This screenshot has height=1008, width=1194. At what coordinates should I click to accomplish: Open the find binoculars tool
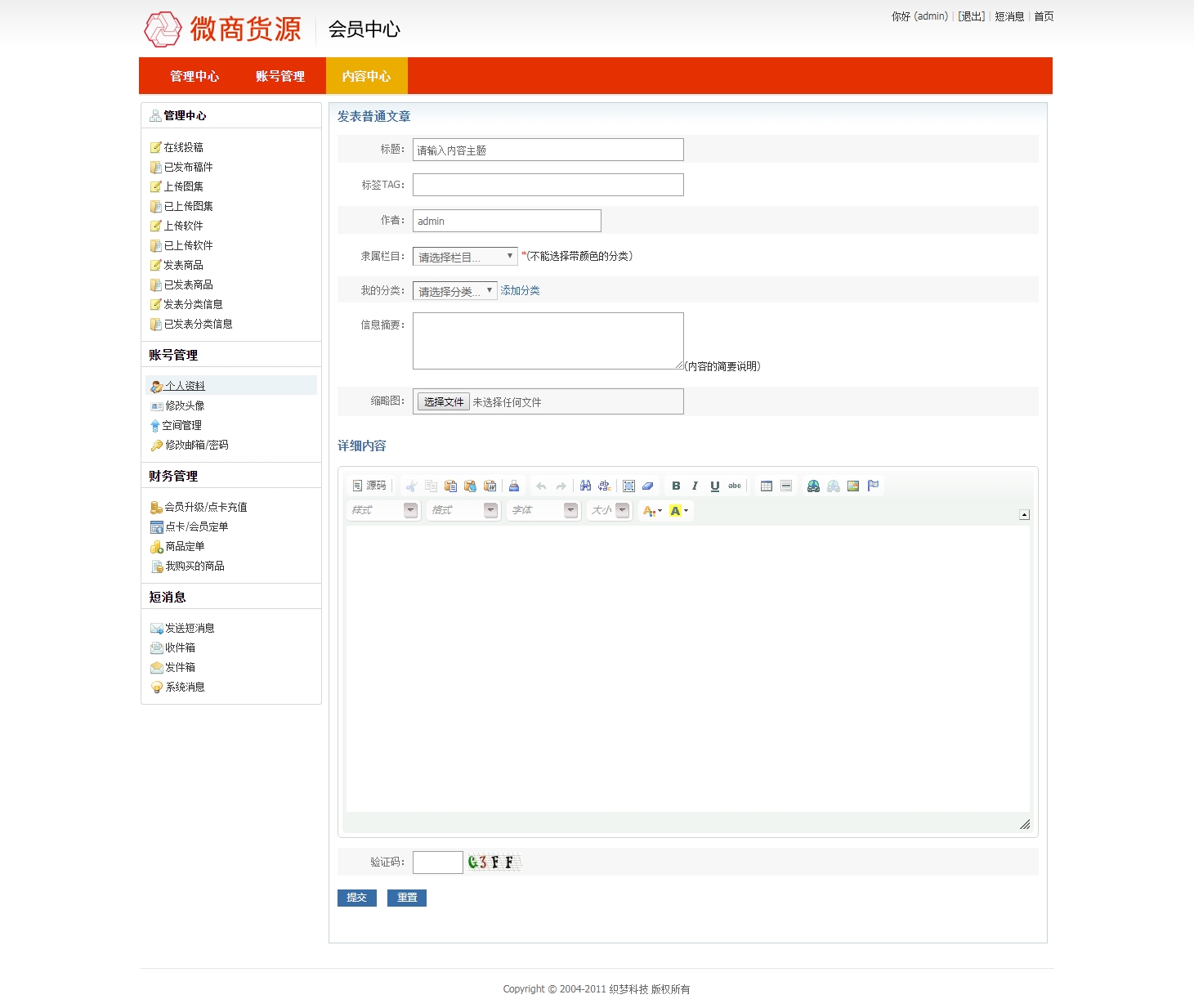(x=585, y=486)
